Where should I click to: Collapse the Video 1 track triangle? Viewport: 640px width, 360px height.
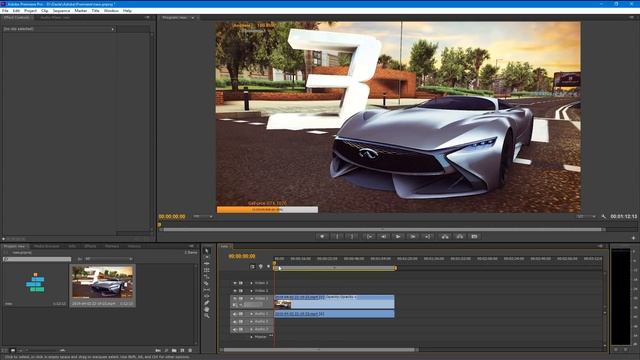click(x=251, y=298)
